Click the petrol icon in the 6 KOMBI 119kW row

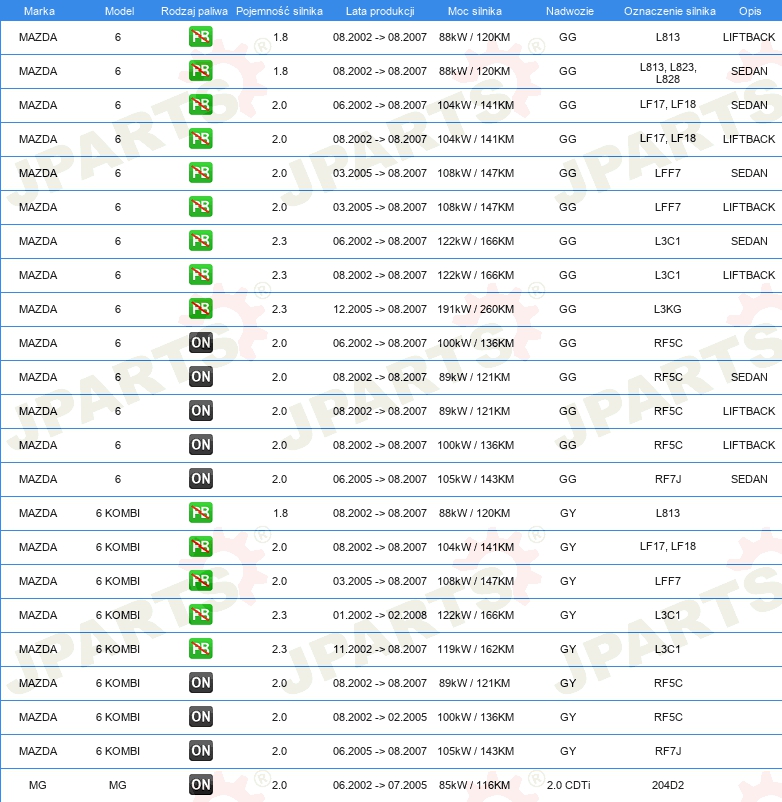(x=200, y=649)
